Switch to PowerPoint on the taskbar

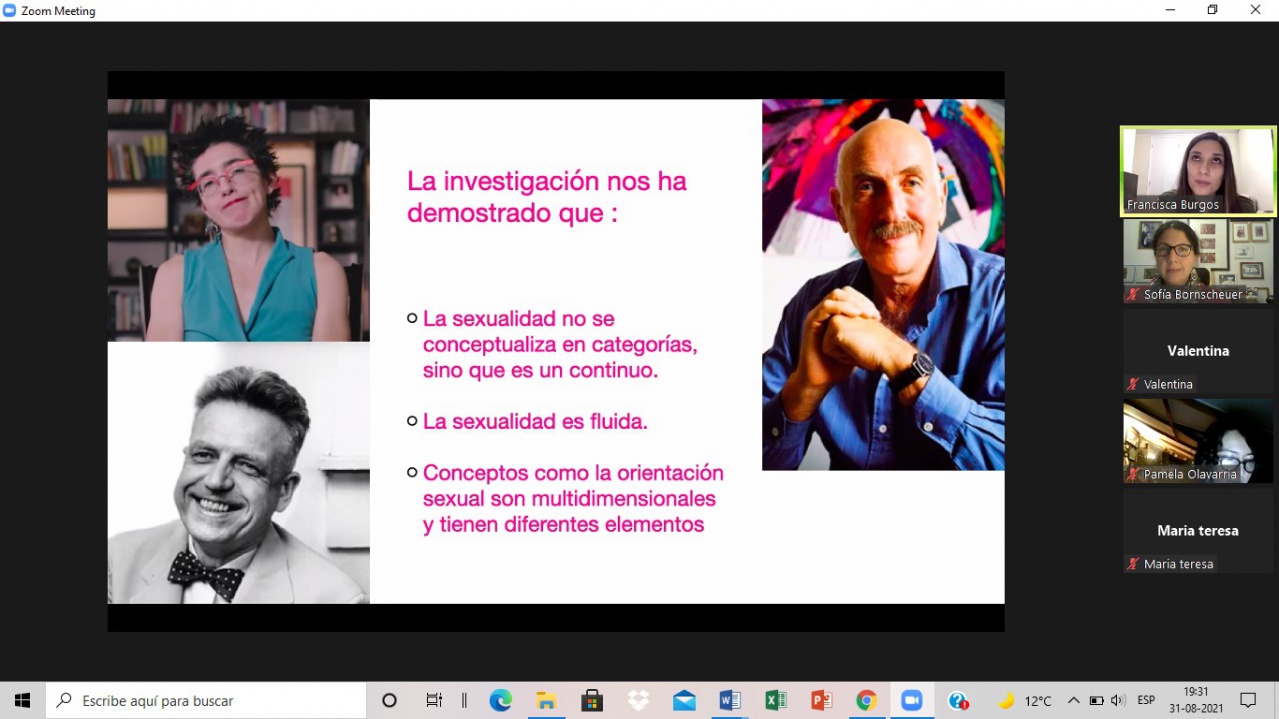(822, 700)
